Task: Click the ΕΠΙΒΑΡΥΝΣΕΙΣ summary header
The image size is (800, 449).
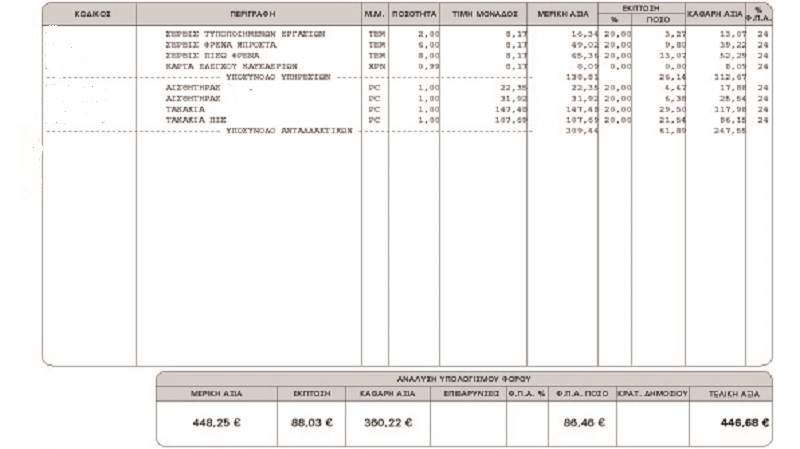Action: tap(471, 394)
